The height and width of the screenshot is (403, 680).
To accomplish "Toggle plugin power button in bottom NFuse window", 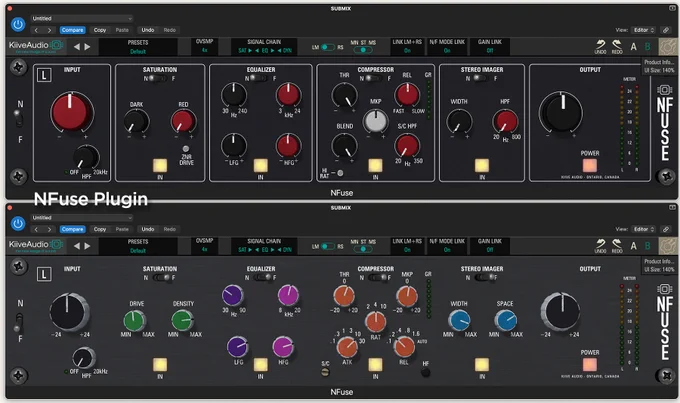I will pyautogui.click(x=18, y=223).
